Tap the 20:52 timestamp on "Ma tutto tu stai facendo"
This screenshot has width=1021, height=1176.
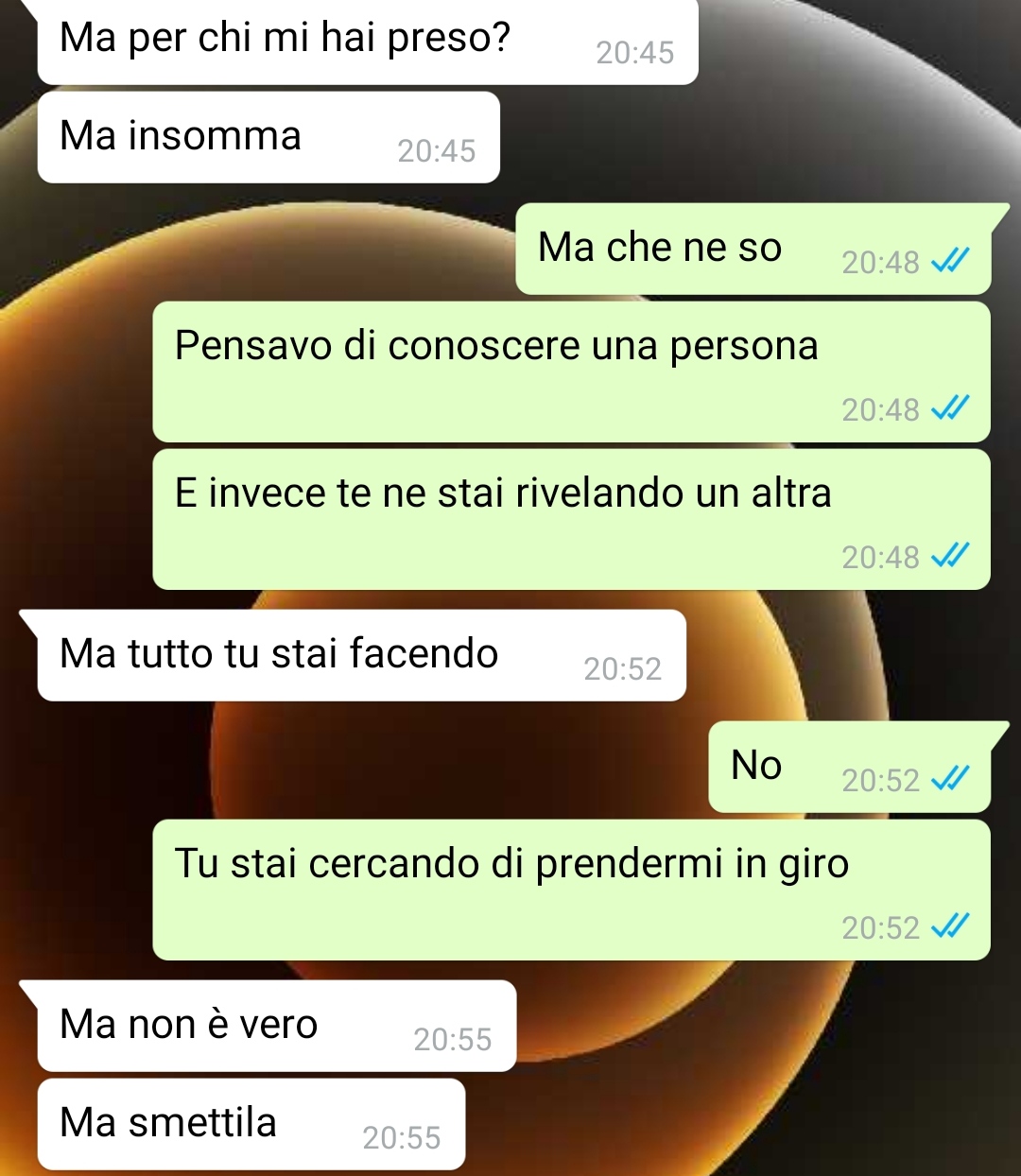[x=622, y=669]
